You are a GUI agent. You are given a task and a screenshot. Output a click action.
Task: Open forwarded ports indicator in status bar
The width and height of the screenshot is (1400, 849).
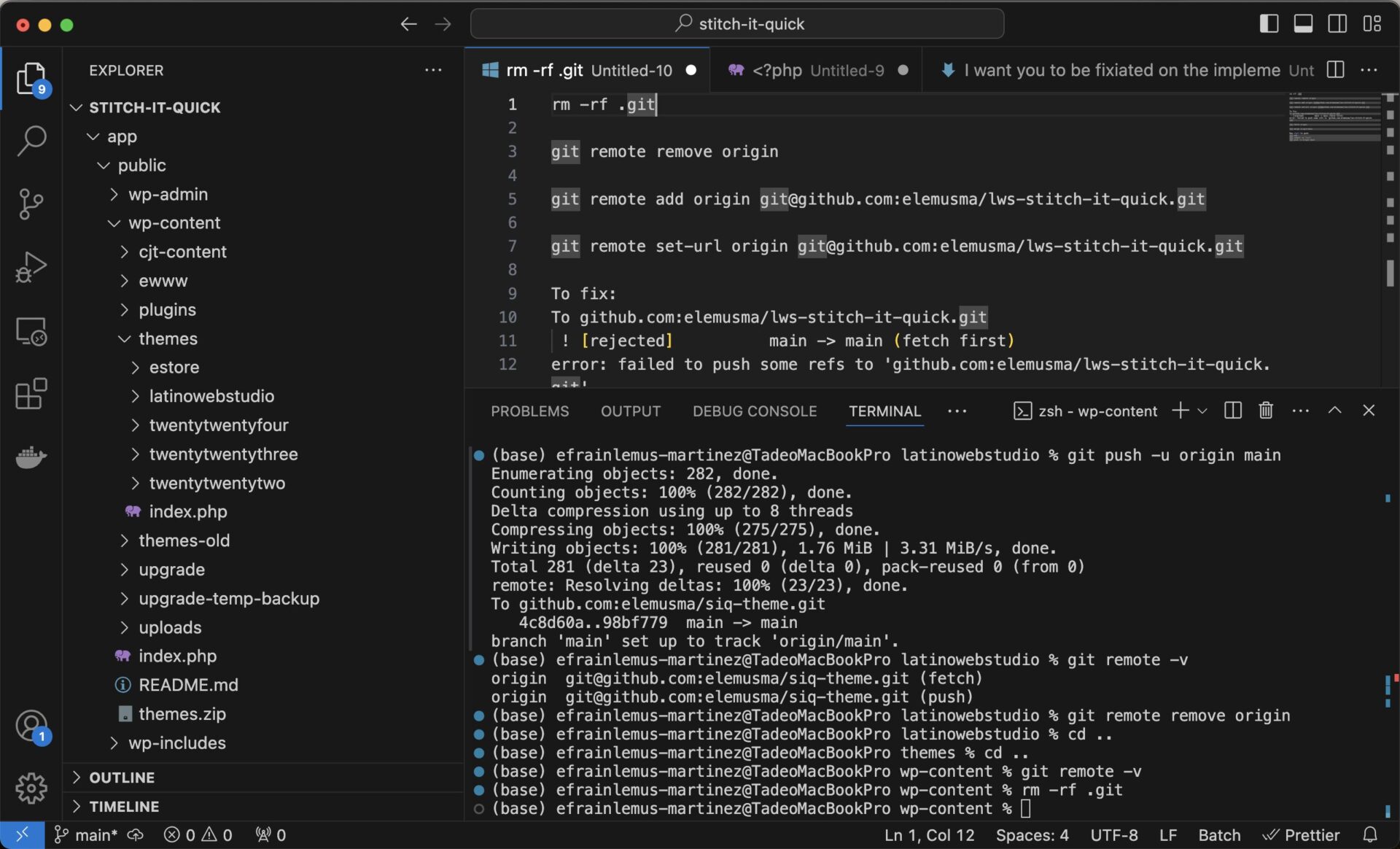click(x=271, y=834)
